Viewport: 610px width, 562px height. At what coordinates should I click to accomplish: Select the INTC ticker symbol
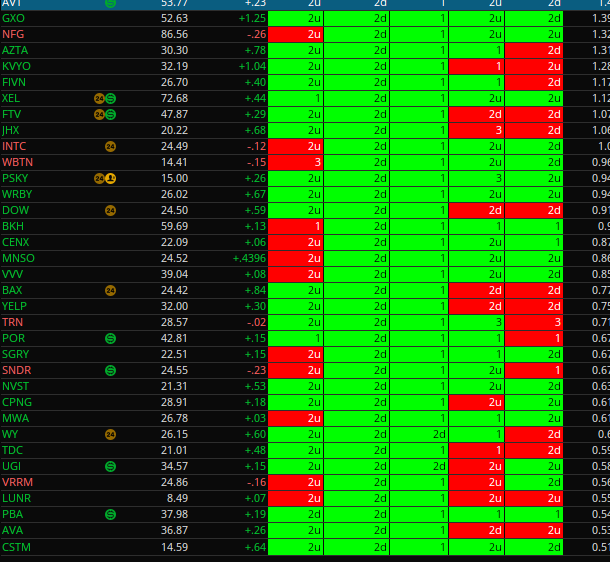pos(14,146)
